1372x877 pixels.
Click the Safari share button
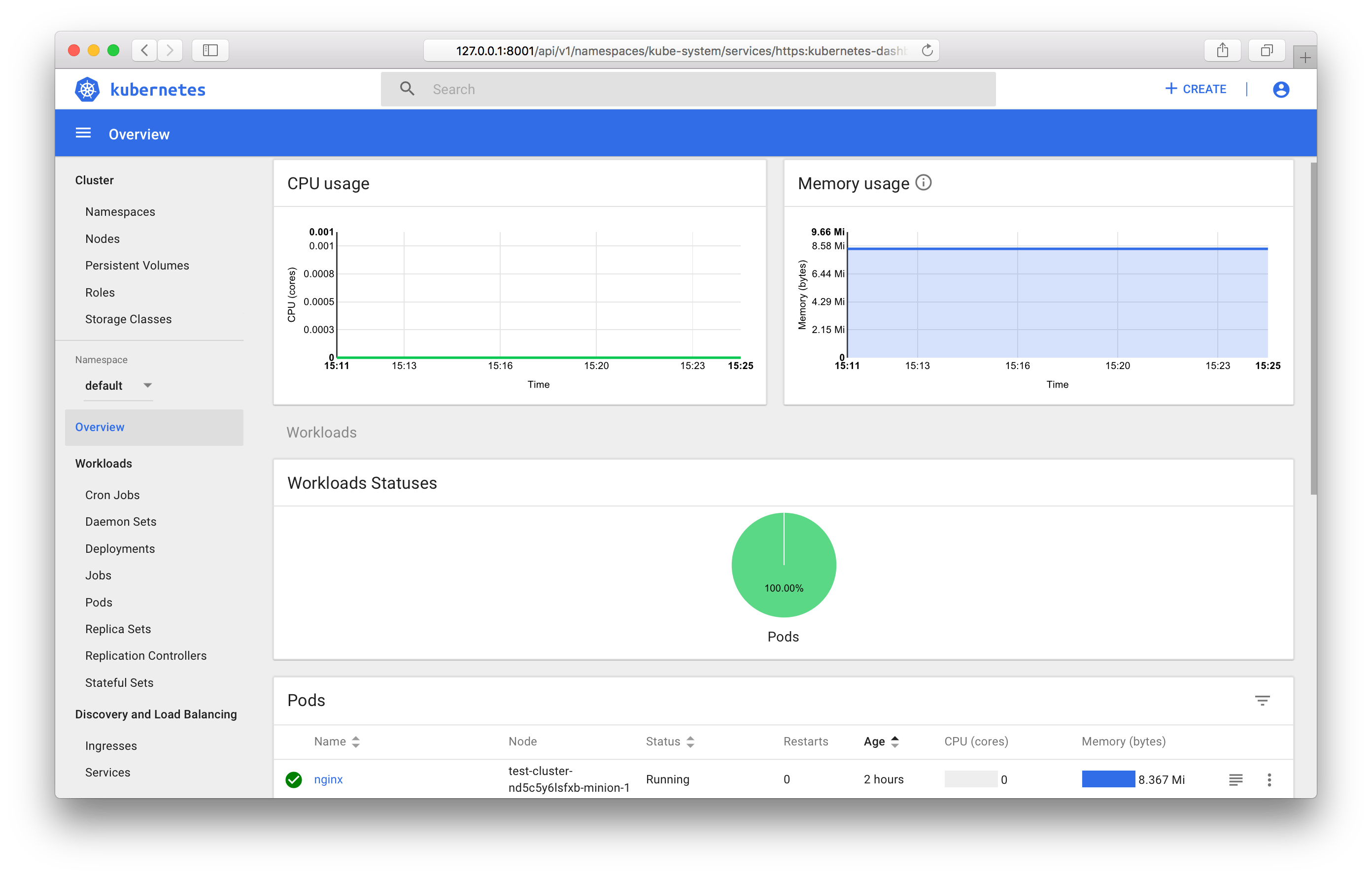pyautogui.click(x=1222, y=51)
